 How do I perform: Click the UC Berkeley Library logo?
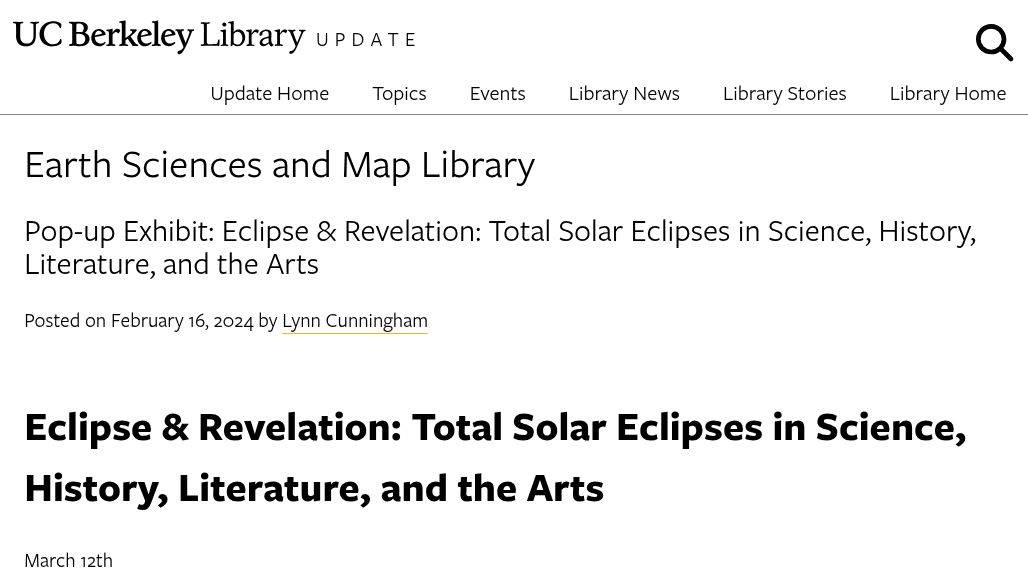(x=159, y=36)
